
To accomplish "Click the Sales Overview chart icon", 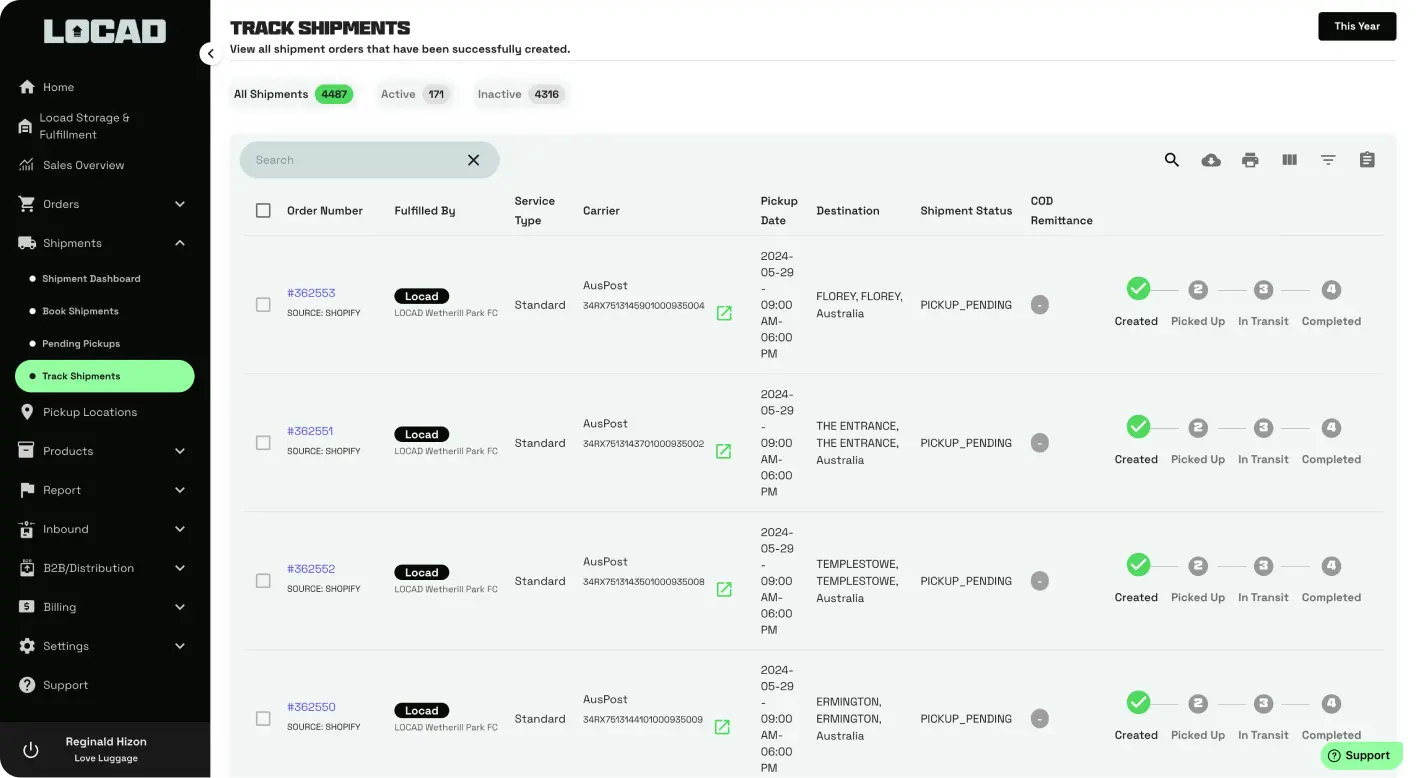I will (x=27, y=165).
